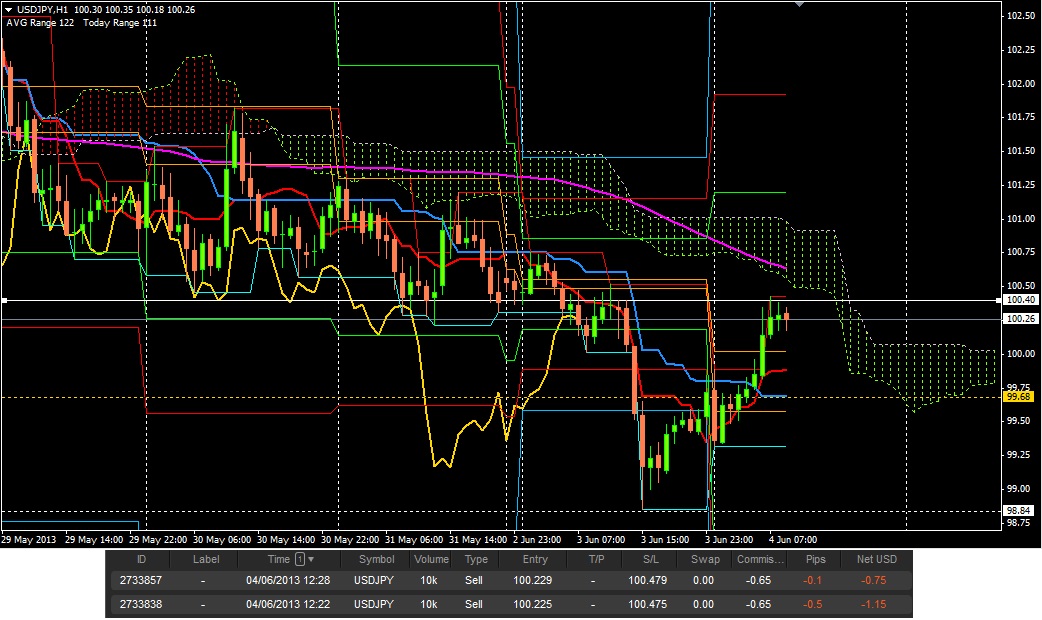This screenshot has width=1042, height=620.
Task: Sort positions by Label column header
Action: pos(206,560)
